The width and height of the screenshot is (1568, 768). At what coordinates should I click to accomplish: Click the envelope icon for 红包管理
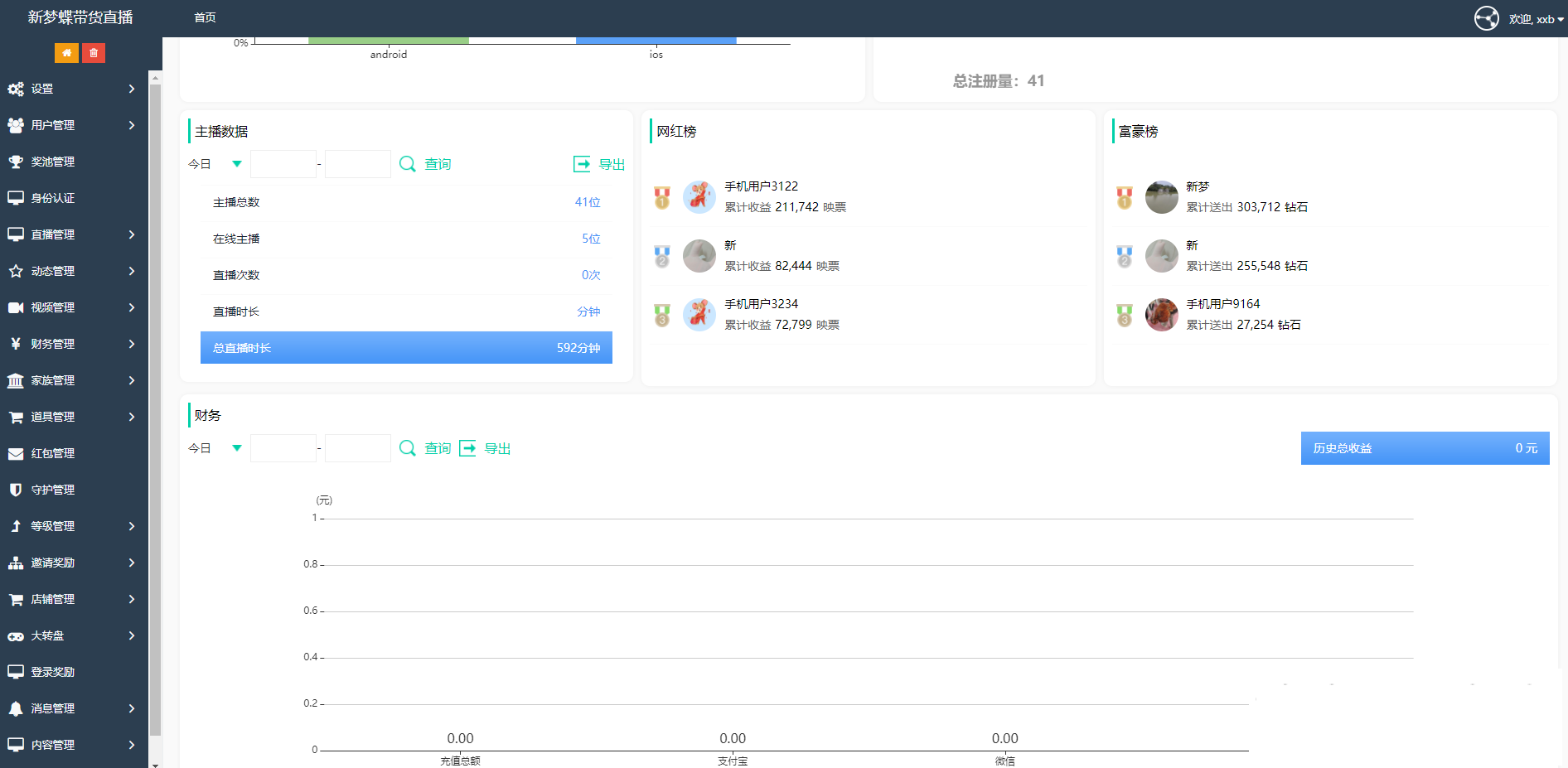pyautogui.click(x=16, y=453)
